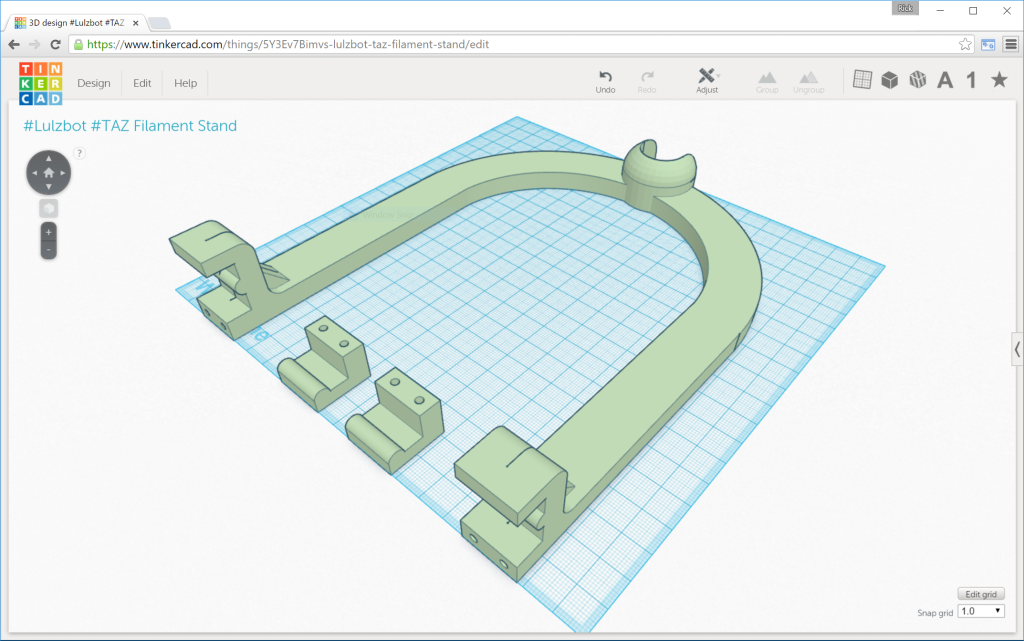
Task: Open the Snap grid dropdown
Action: [981, 612]
